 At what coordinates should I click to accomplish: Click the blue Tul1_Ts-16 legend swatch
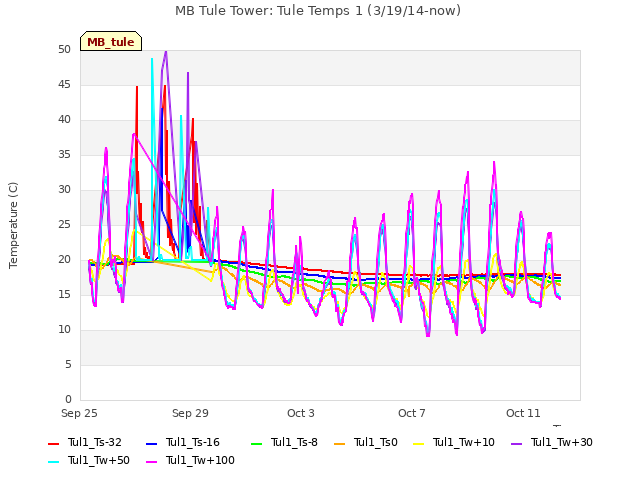[151, 444]
